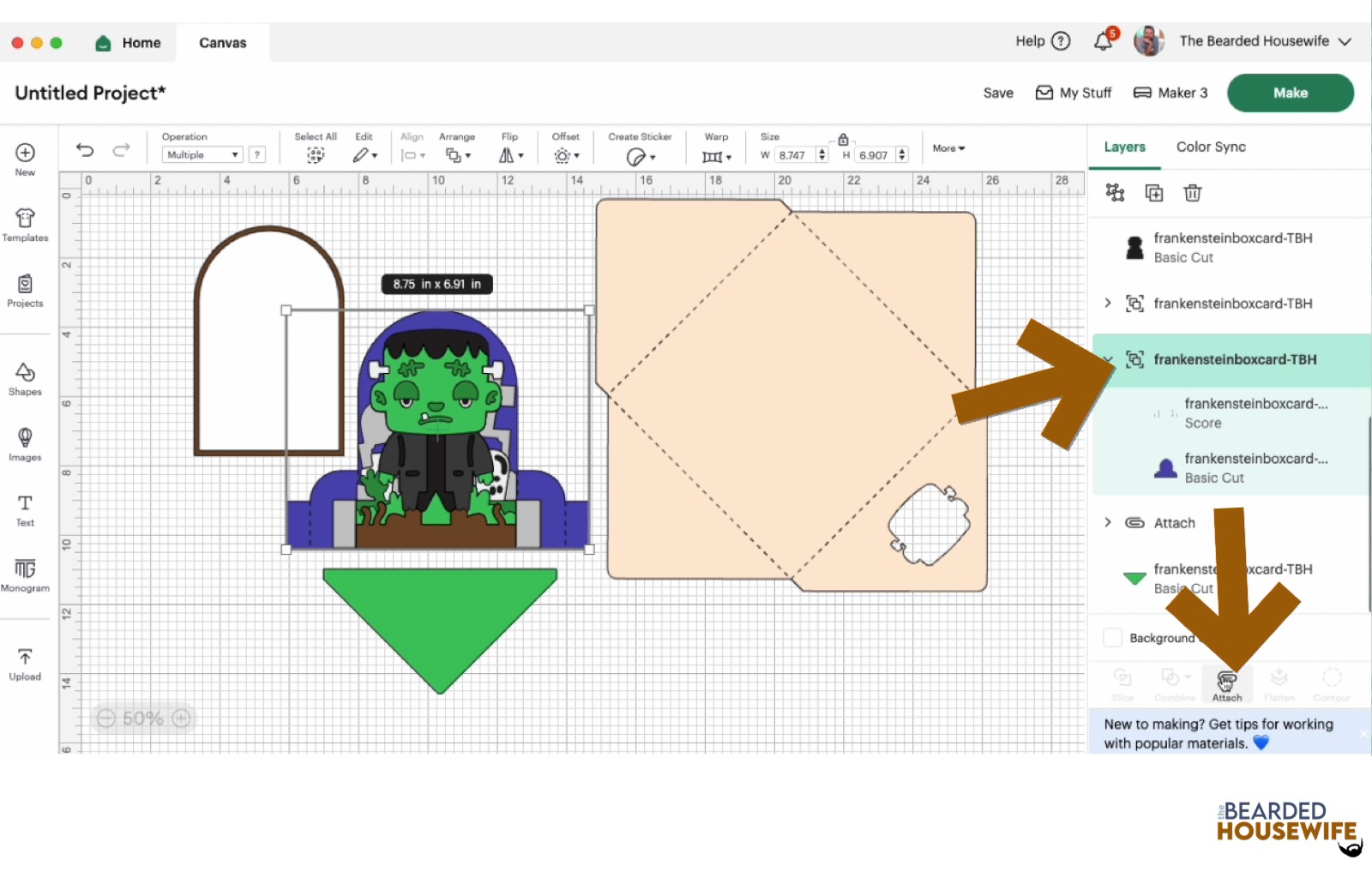
Task: Click Save in the header
Action: [998, 93]
